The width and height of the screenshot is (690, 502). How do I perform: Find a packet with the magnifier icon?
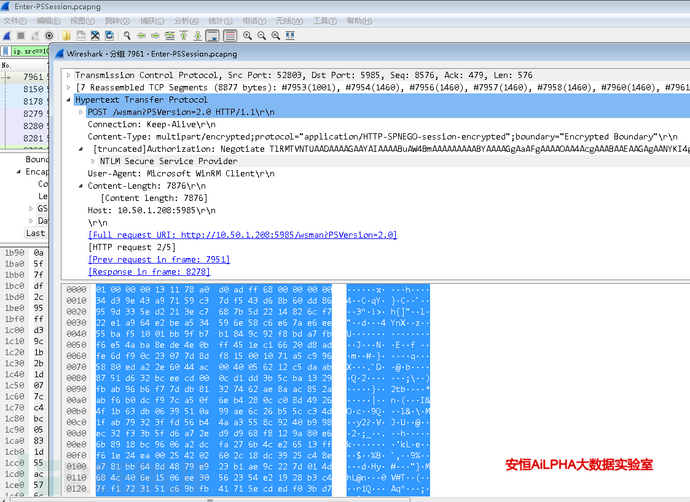pos(127,36)
